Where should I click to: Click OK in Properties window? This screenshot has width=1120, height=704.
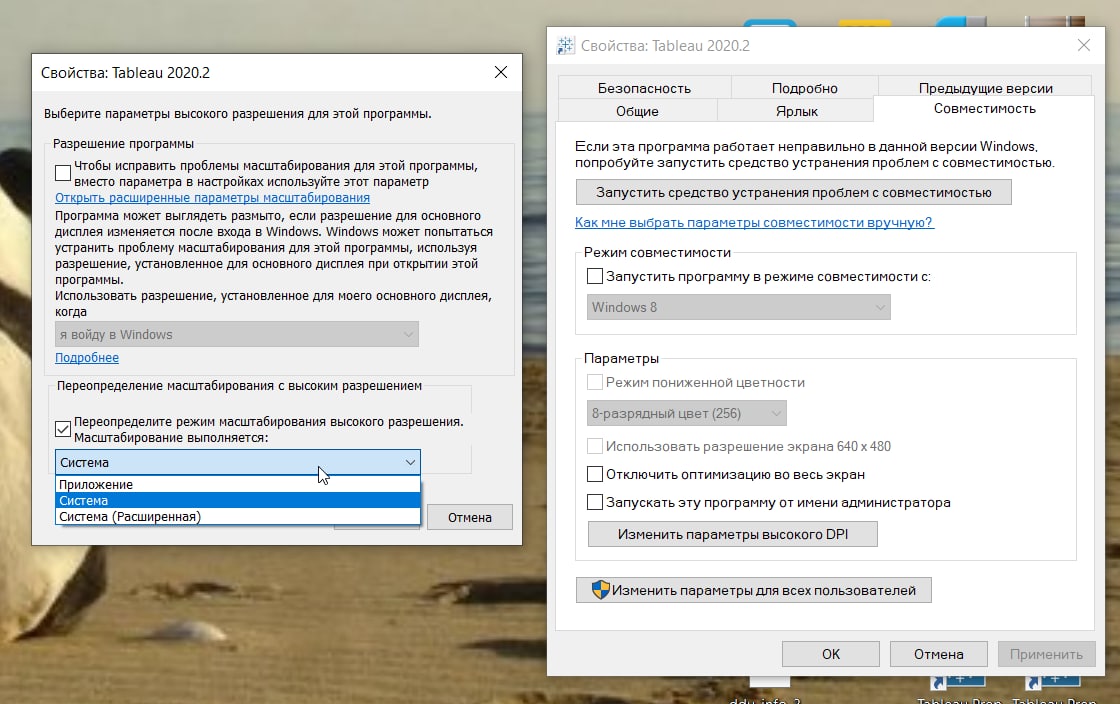[831, 654]
